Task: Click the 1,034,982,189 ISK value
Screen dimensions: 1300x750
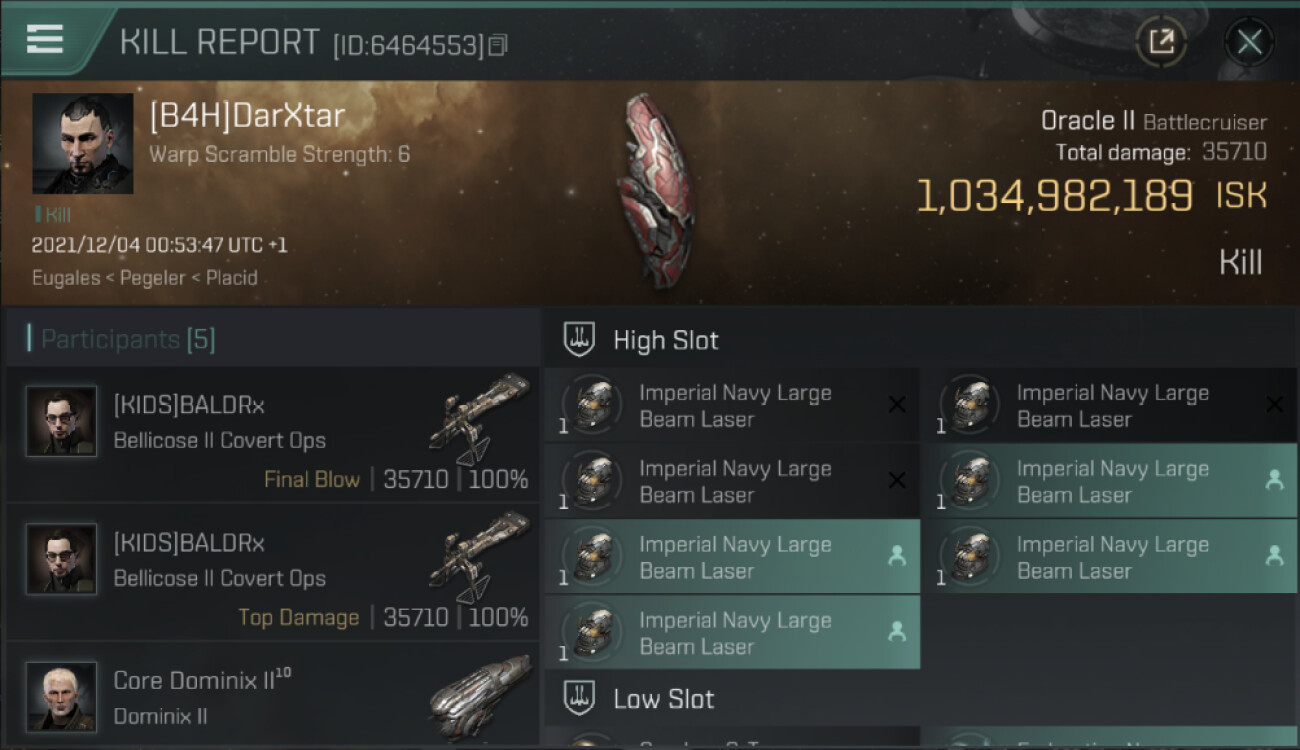Action: click(1054, 196)
